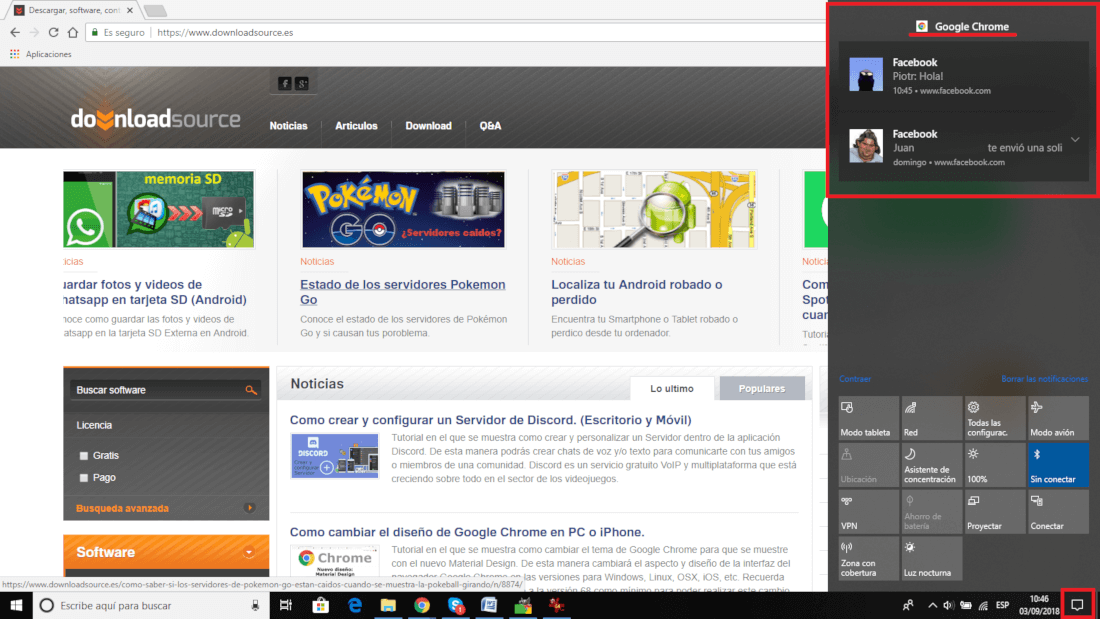This screenshot has width=1100, height=619.
Task: Toggle Luz nocturna quick action
Action: 932,558
